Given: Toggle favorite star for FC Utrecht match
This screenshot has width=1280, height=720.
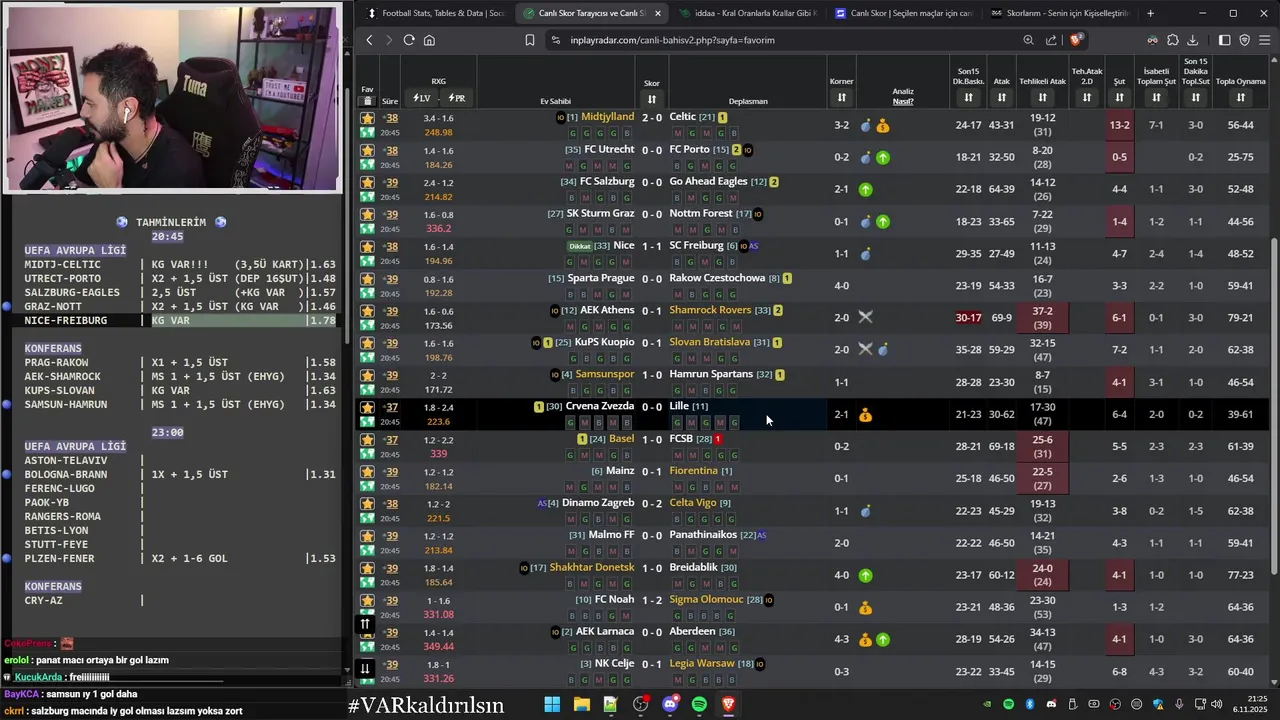Looking at the screenshot, I should [x=368, y=150].
